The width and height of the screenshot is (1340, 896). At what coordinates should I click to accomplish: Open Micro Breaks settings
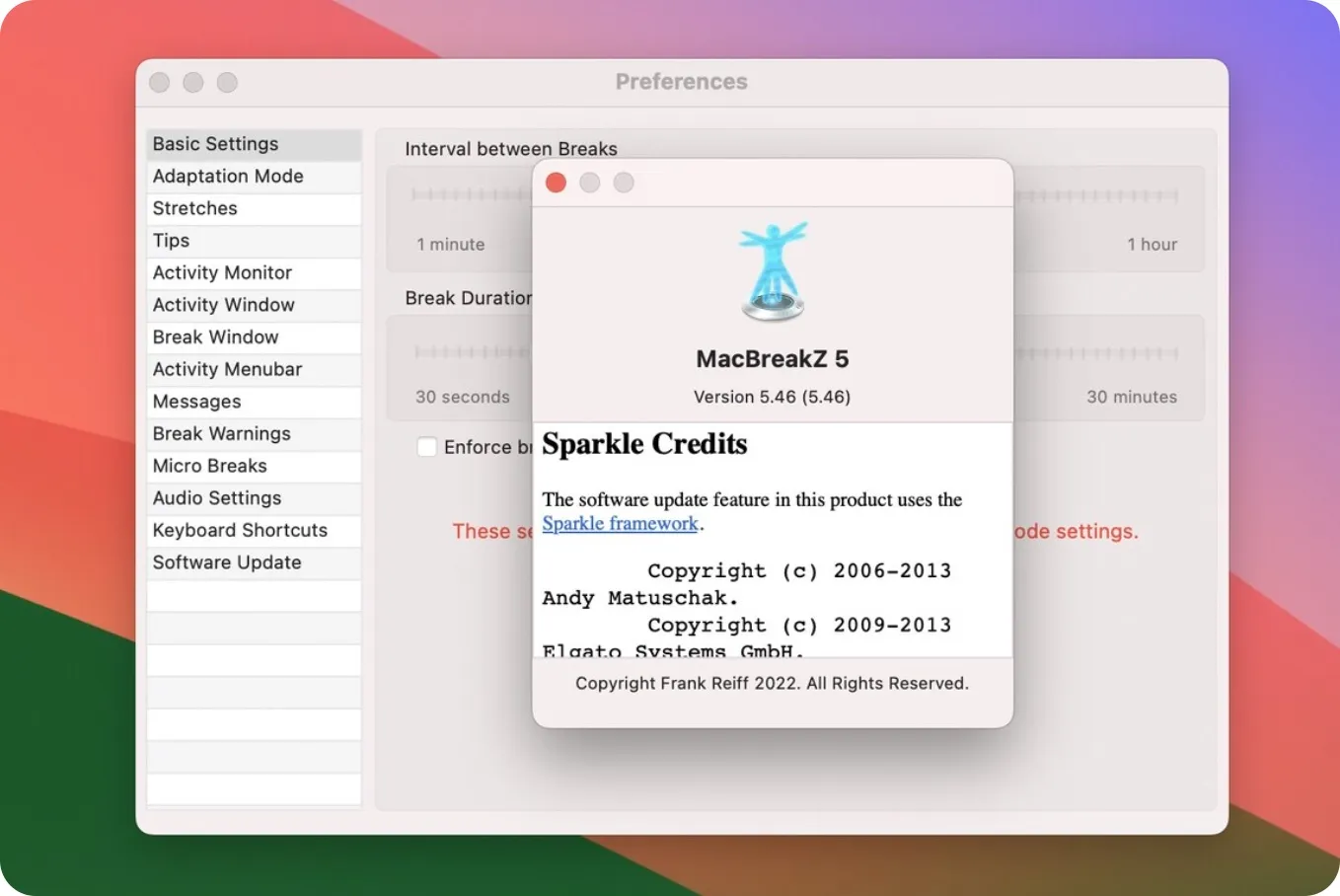coord(254,466)
